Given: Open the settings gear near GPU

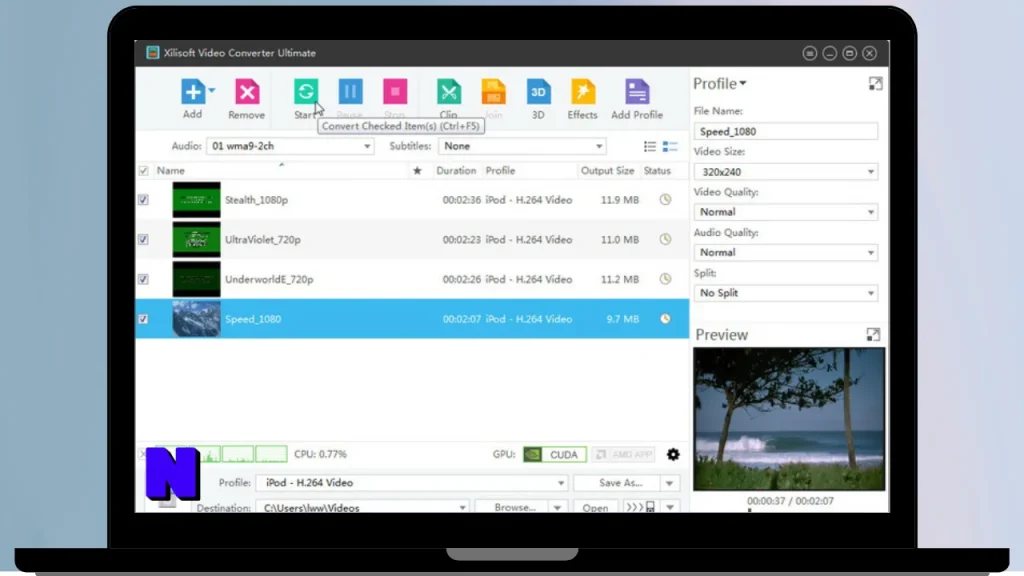Looking at the screenshot, I should pyautogui.click(x=673, y=455).
